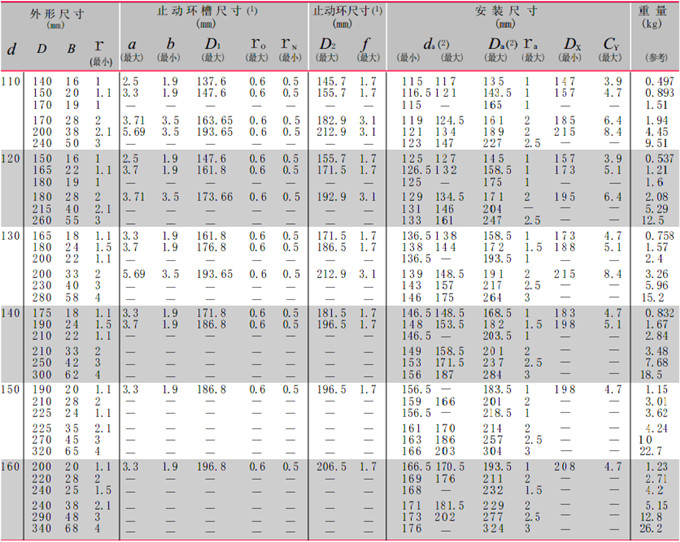Click D1 value 196.8
The height and width of the screenshot is (542, 680).
[212, 467]
